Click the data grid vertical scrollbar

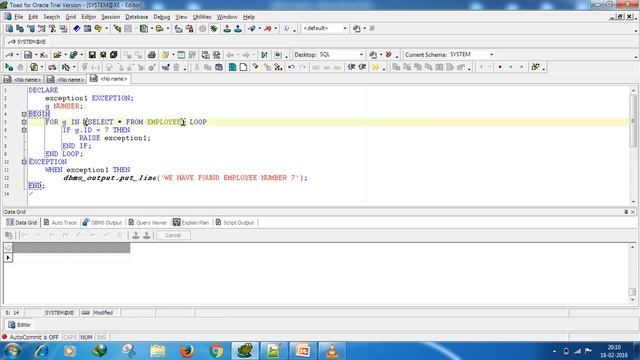(x=632, y=292)
